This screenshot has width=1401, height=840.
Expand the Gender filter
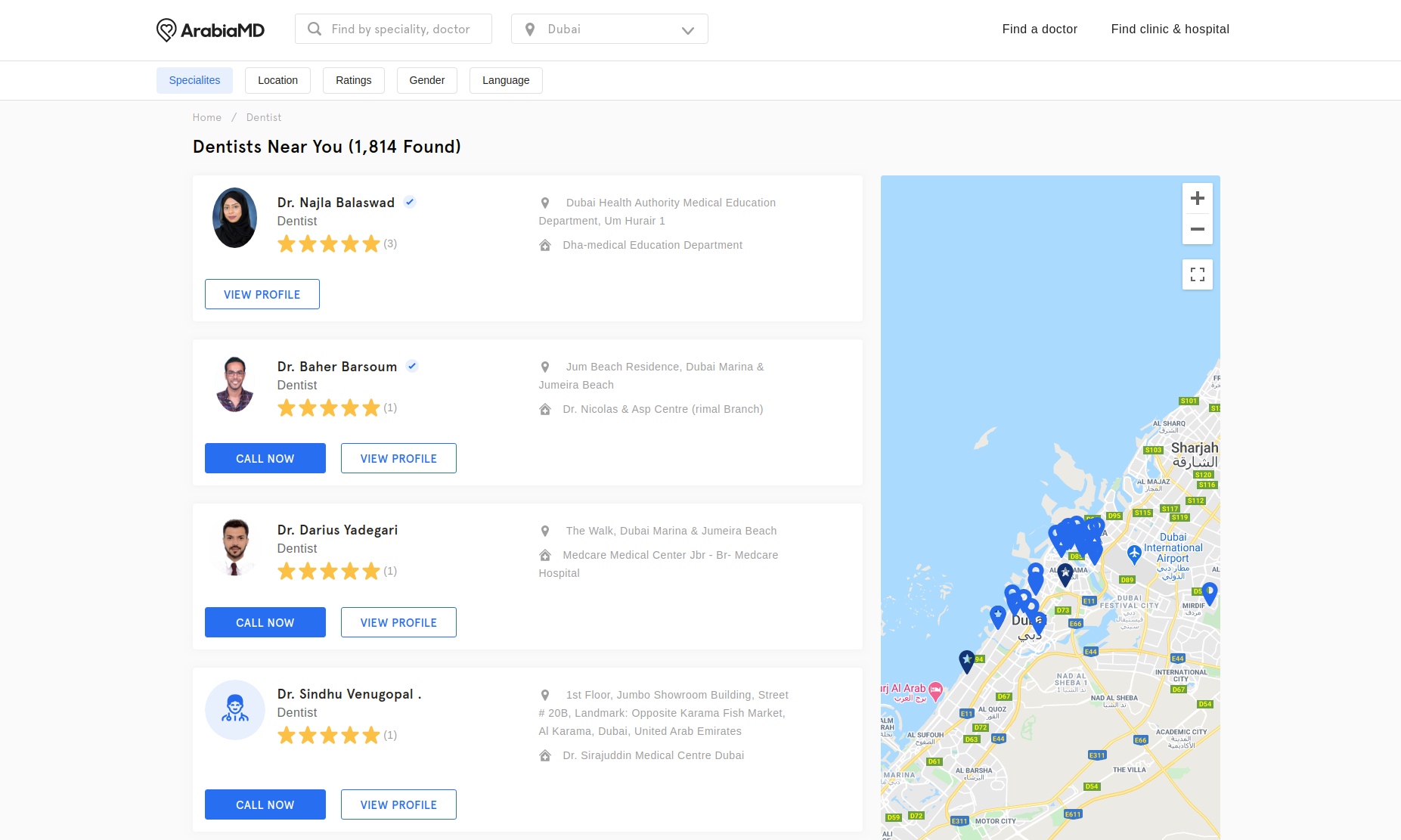pos(426,80)
